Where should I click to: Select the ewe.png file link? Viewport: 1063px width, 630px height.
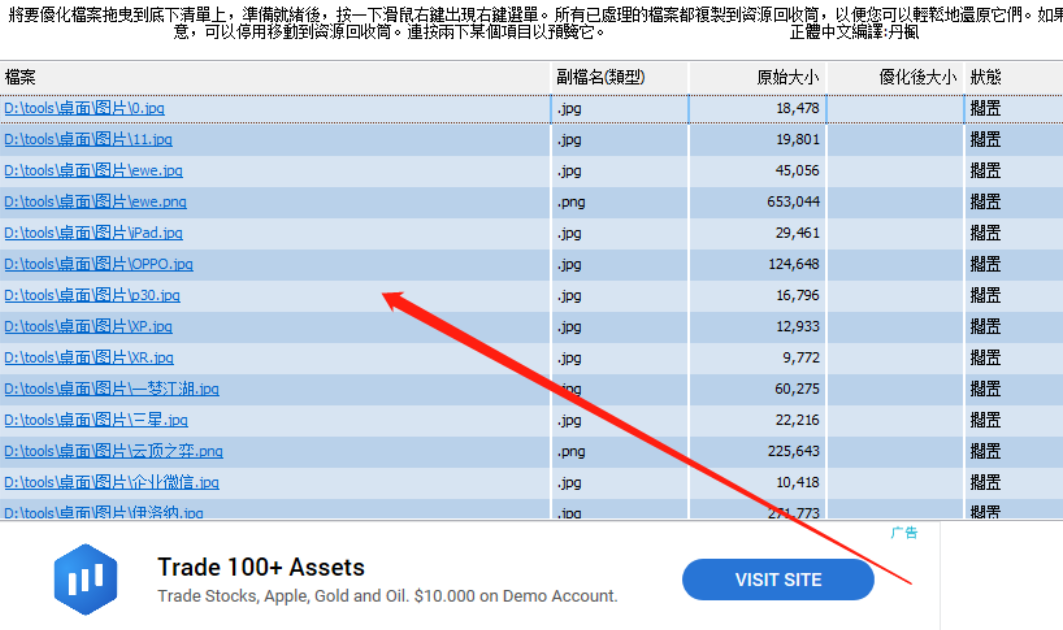[95, 202]
